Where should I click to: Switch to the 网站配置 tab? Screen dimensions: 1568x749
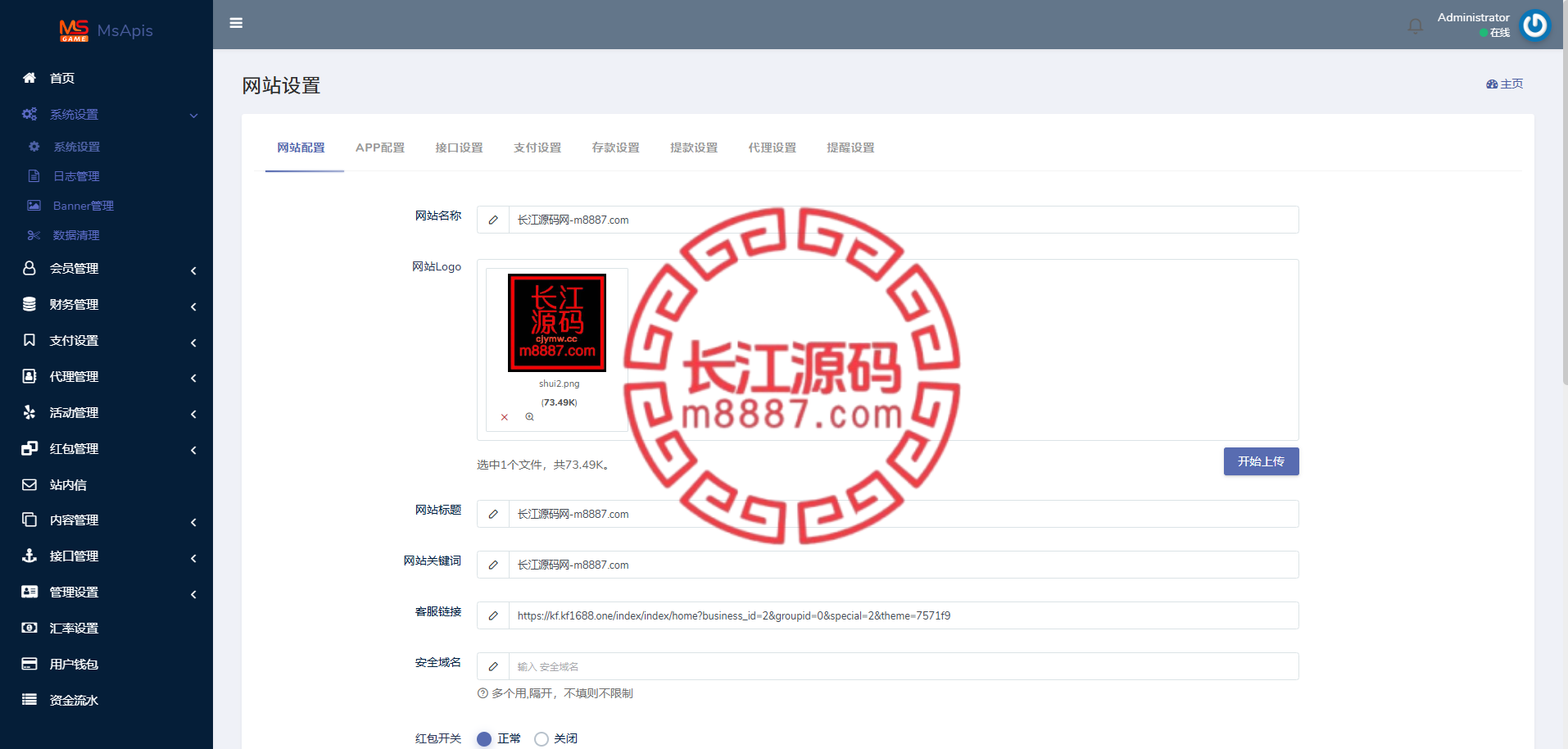[301, 148]
